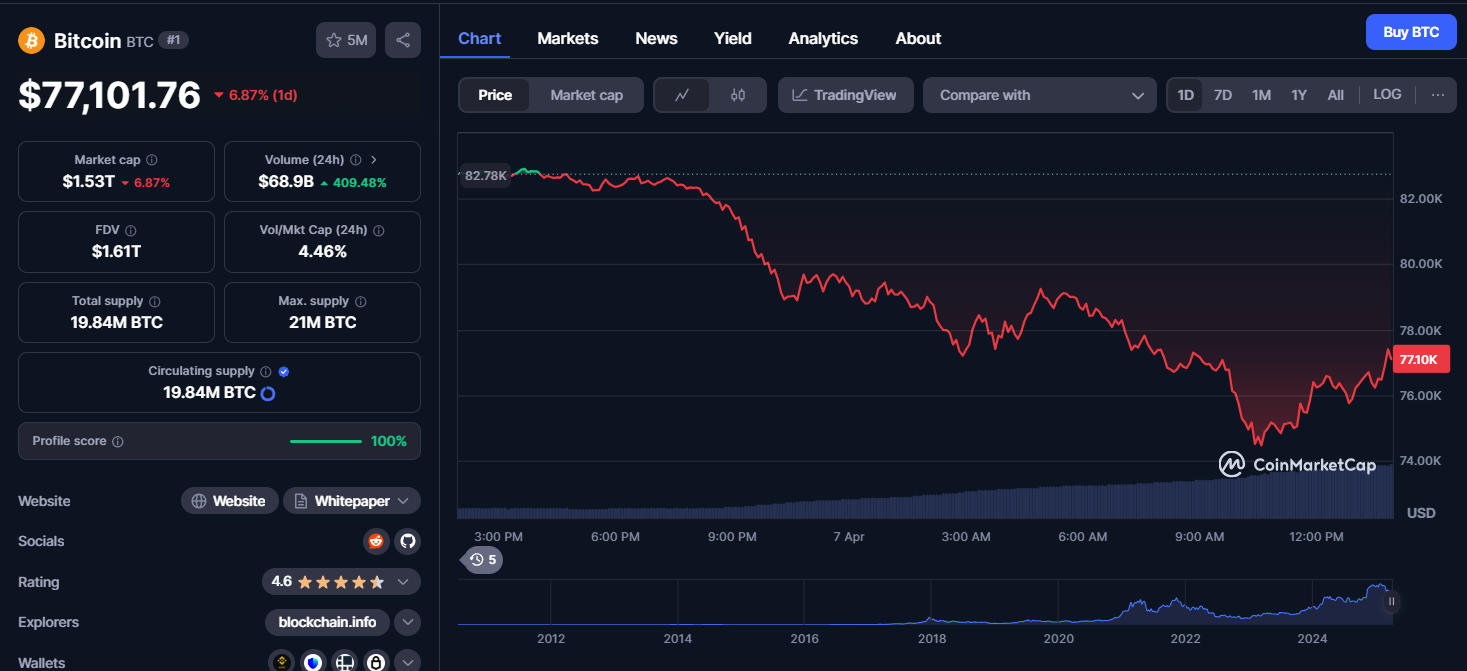Expand more explorers next to blockchain.info
1467x671 pixels.
(x=407, y=622)
